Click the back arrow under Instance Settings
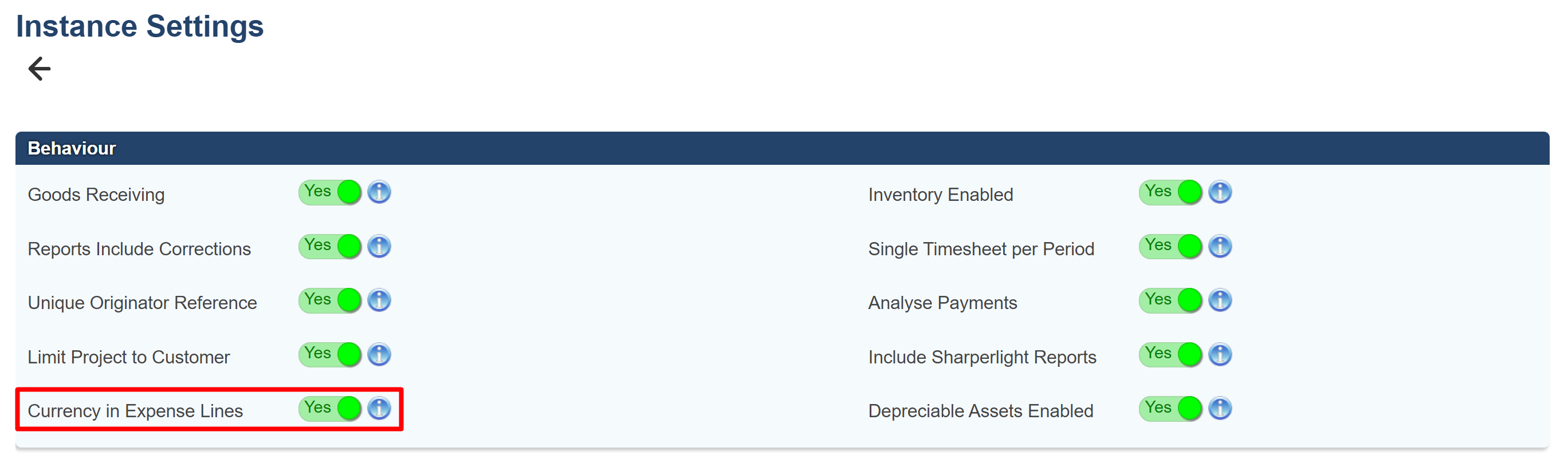The height and width of the screenshot is (467, 1568). click(40, 69)
